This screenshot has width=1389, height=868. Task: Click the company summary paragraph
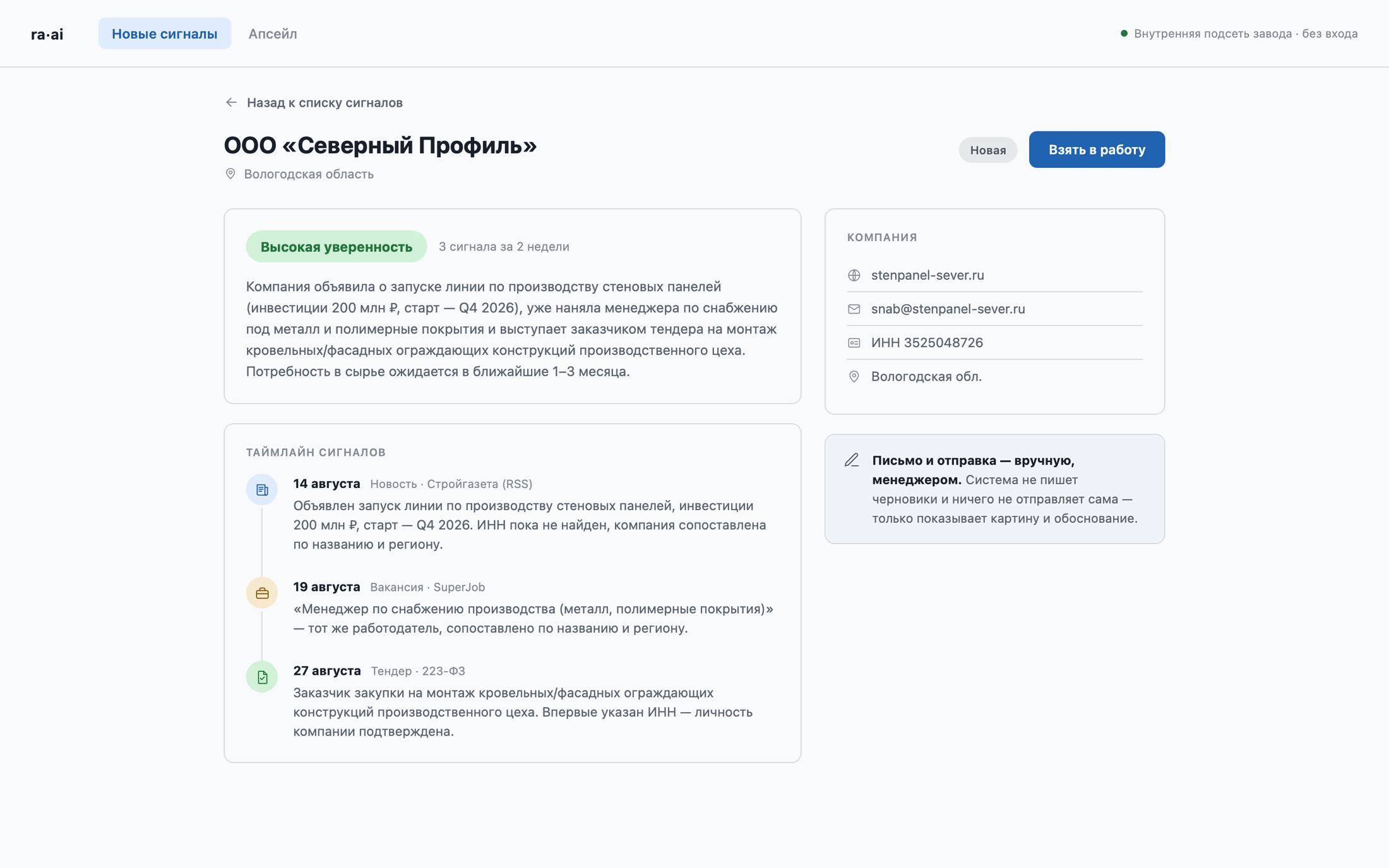512,329
